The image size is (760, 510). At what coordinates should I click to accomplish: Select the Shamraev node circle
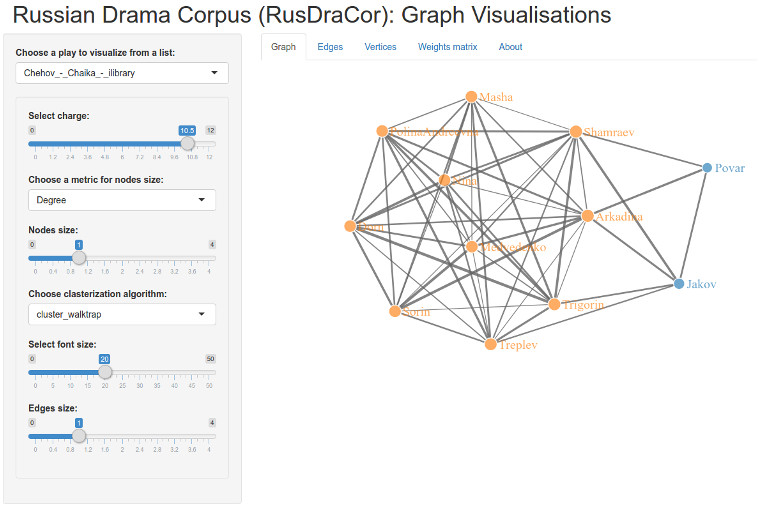pos(575,131)
